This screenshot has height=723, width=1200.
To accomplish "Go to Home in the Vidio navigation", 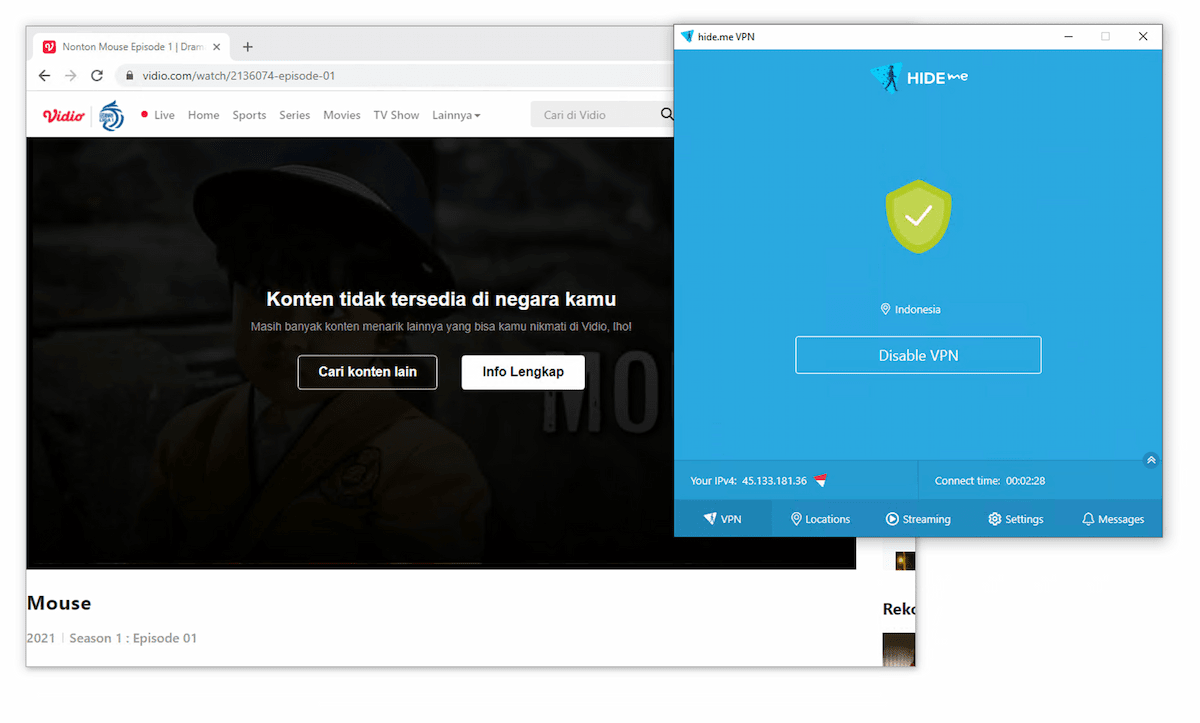I will tap(203, 115).
